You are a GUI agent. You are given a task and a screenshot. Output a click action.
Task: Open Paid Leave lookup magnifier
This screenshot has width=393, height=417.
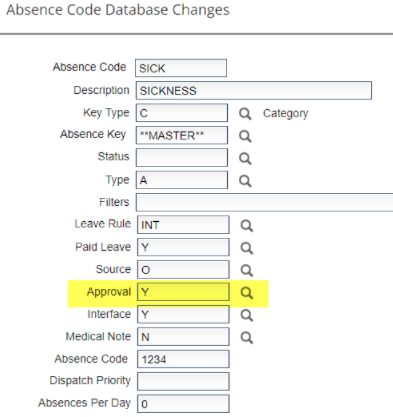coord(247,248)
